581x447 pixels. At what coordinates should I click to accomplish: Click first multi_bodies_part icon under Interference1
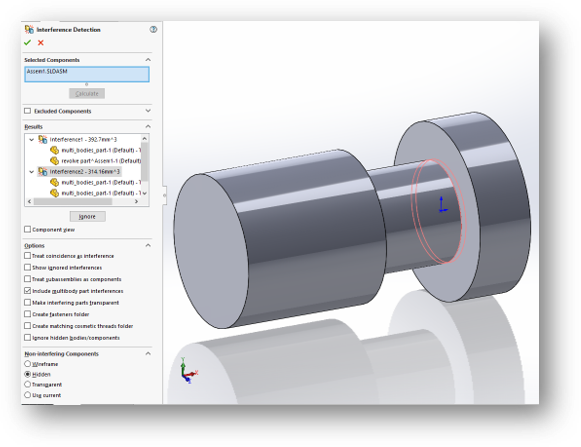[54, 150]
